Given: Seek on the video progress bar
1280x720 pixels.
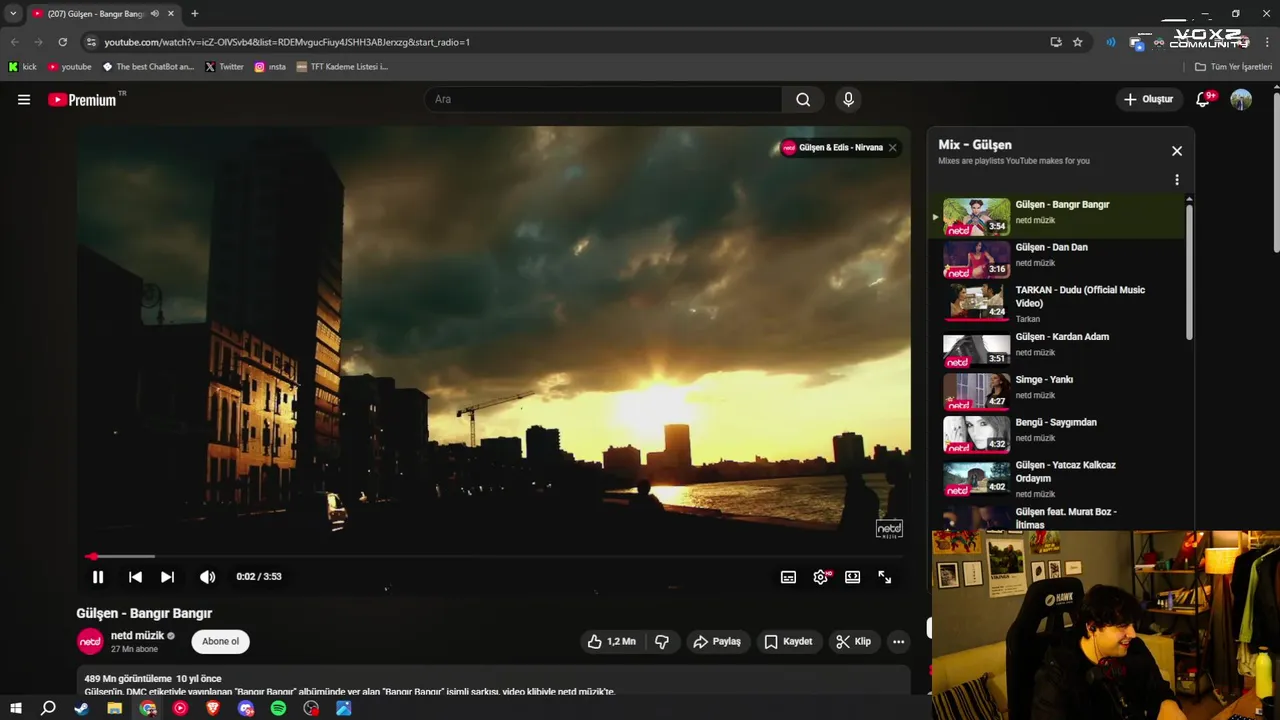Looking at the screenshot, I should click(494, 556).
